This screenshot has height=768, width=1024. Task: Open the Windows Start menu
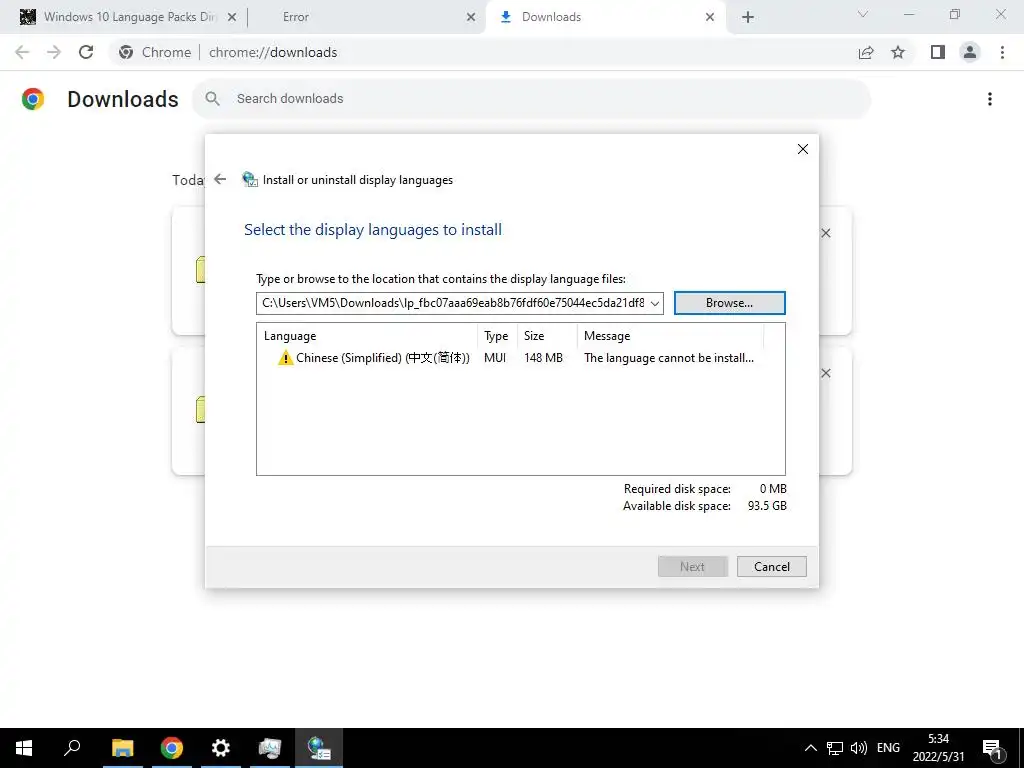[x=24, y=748]
